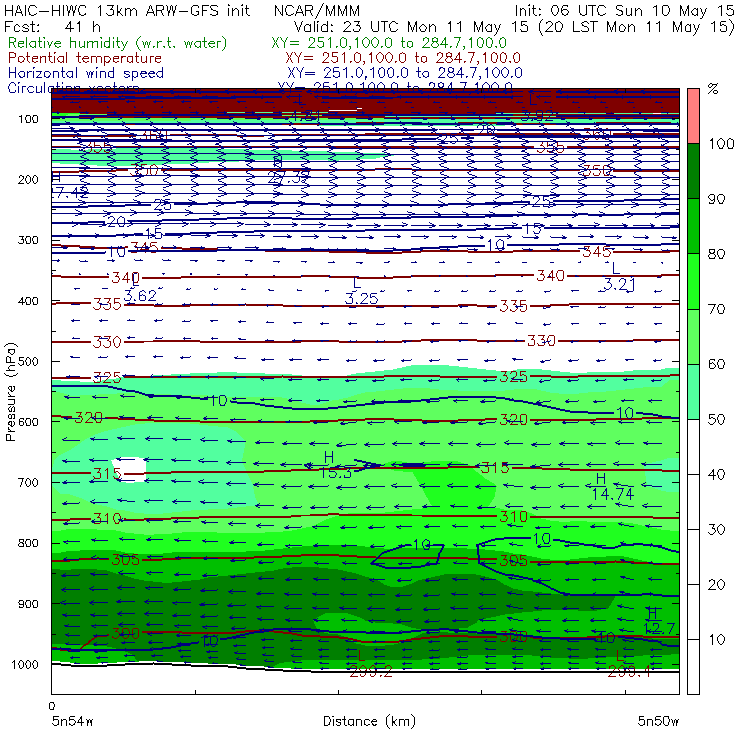Select the 'Relative humidity (w.r.t. water)' legend label

click(118, 43)
